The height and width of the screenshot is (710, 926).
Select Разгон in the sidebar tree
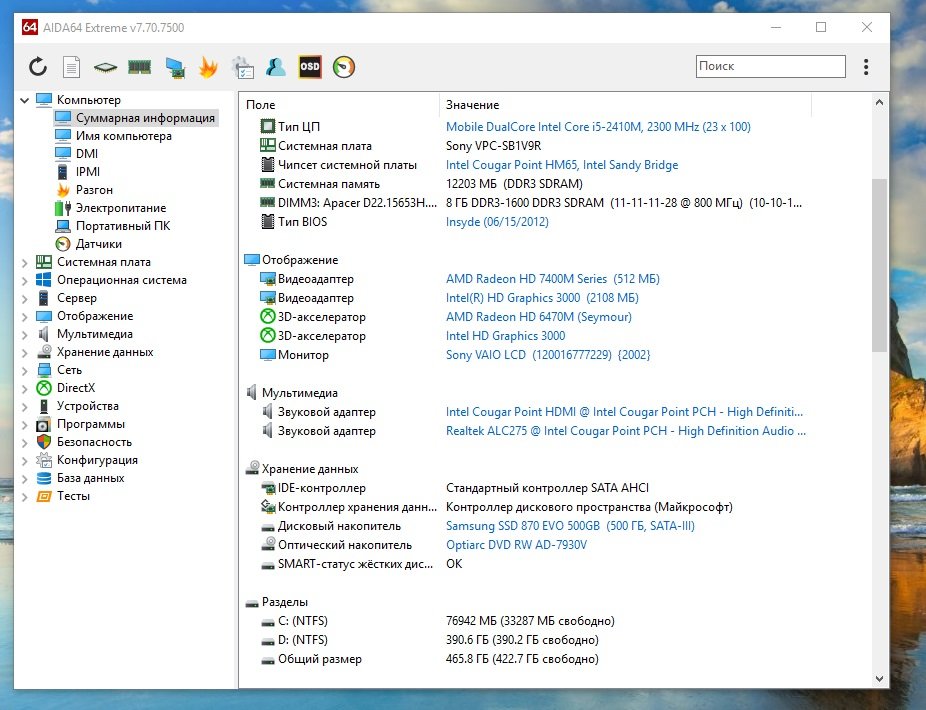[94, 190]
